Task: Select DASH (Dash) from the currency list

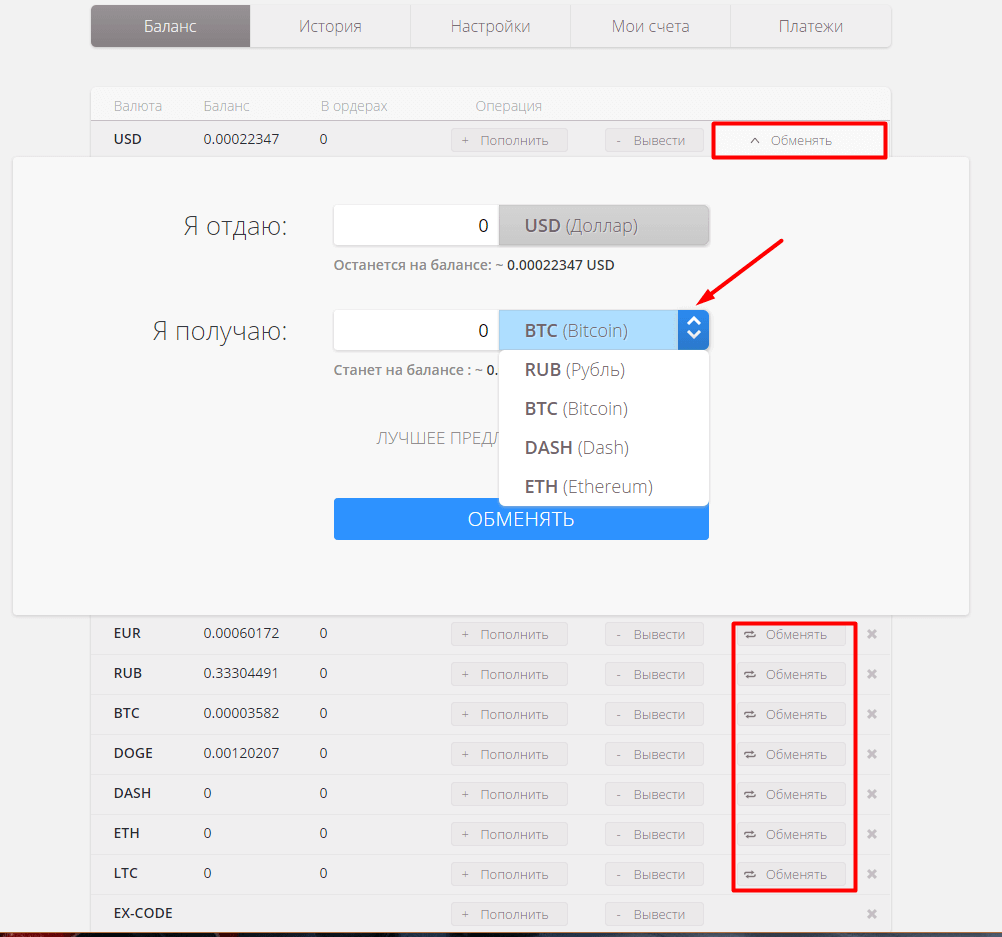Action: click(x=577, y=447)
